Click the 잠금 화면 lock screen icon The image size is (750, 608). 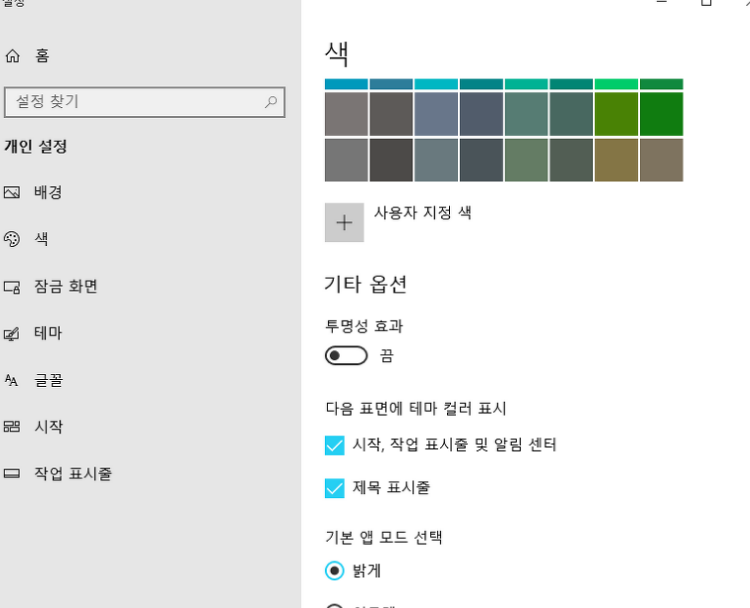tap(12, 287)
